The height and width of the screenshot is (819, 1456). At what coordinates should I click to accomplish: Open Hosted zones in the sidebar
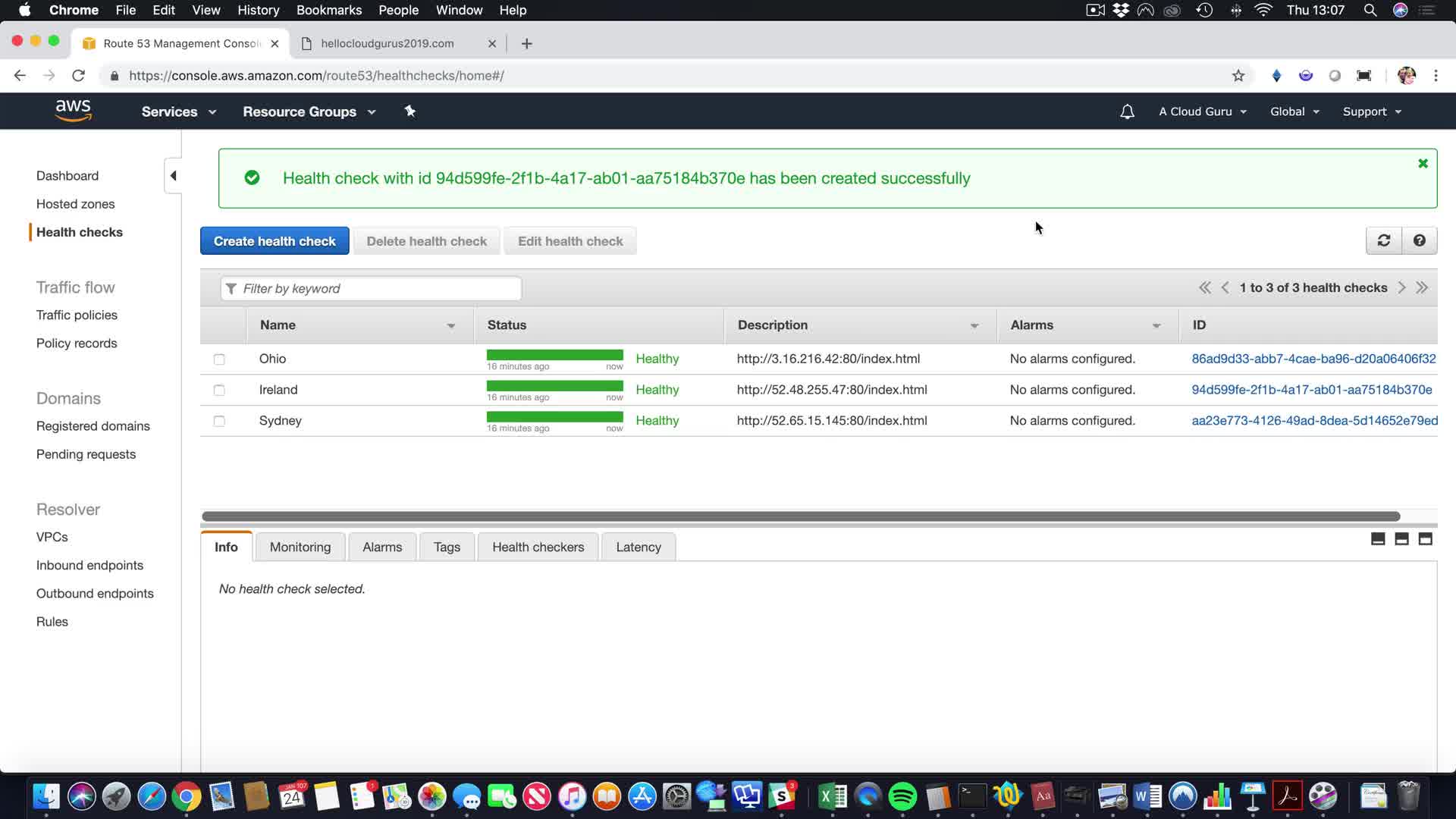click(75, 204)
